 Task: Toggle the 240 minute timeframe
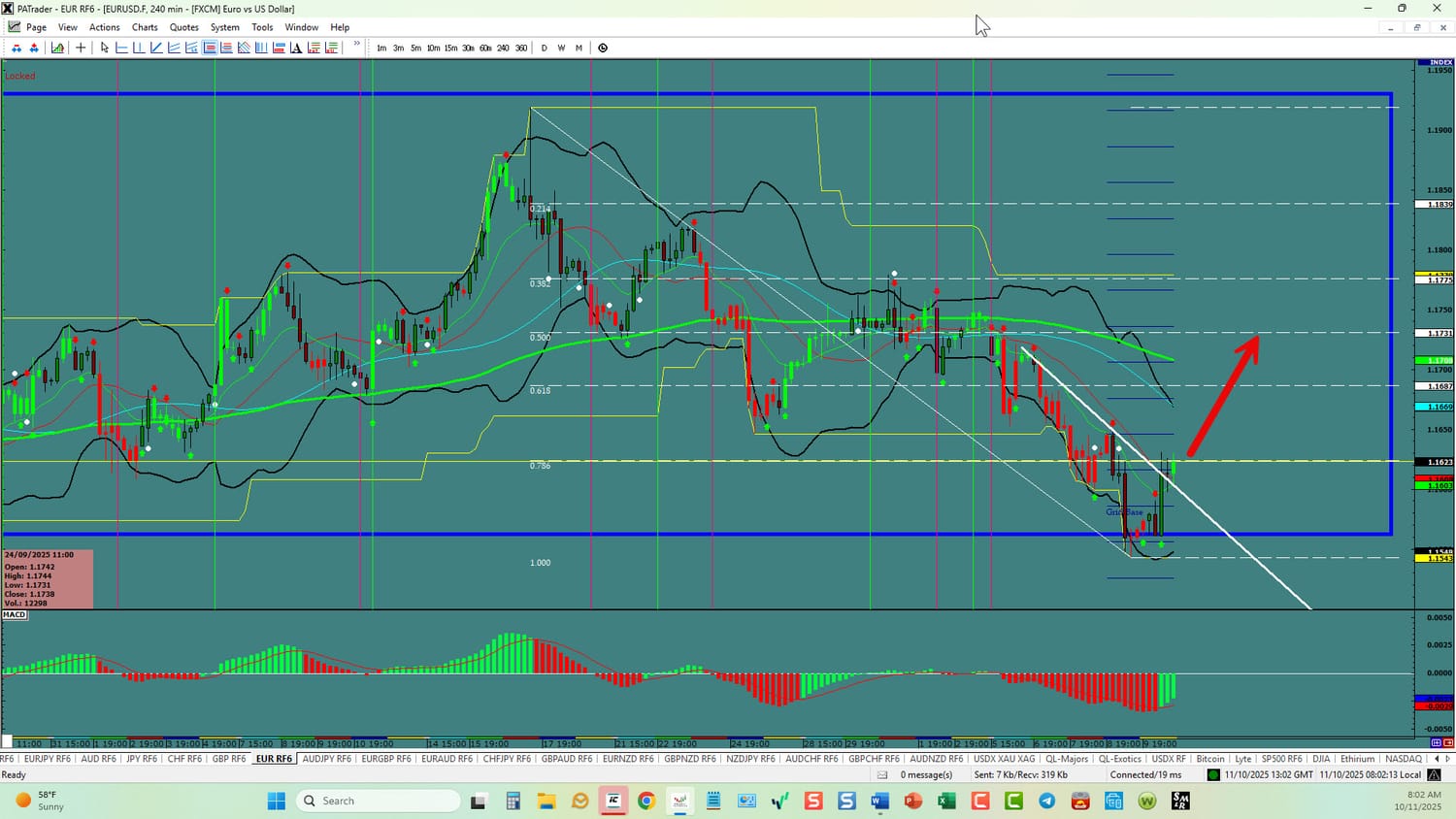503,48
